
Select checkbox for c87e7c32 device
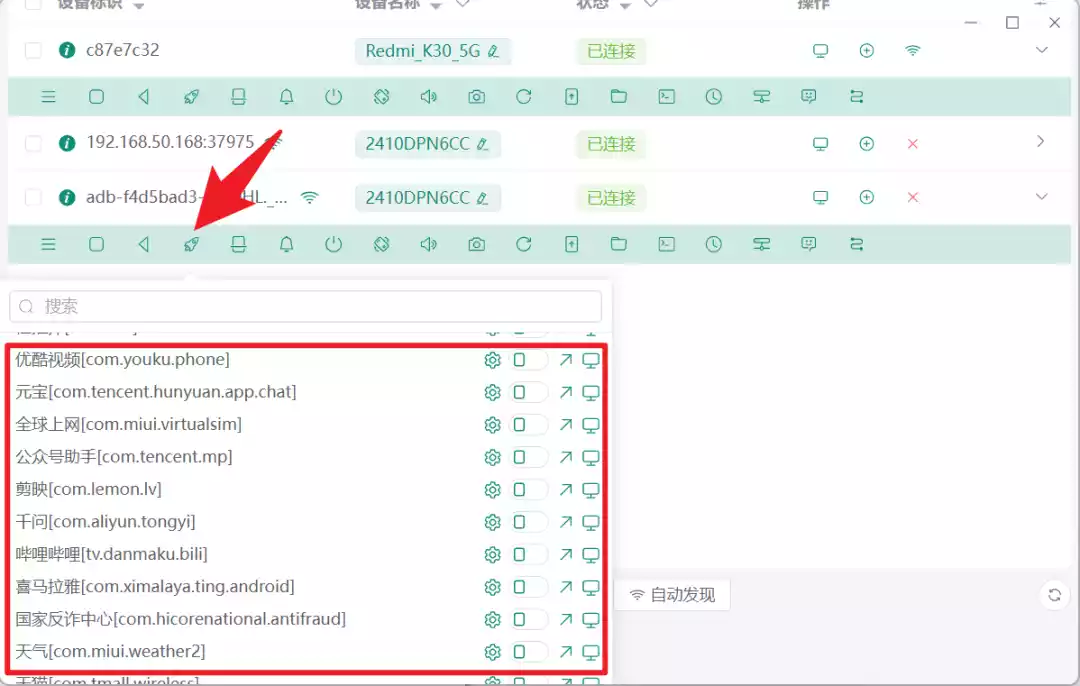tap(33, 50)
